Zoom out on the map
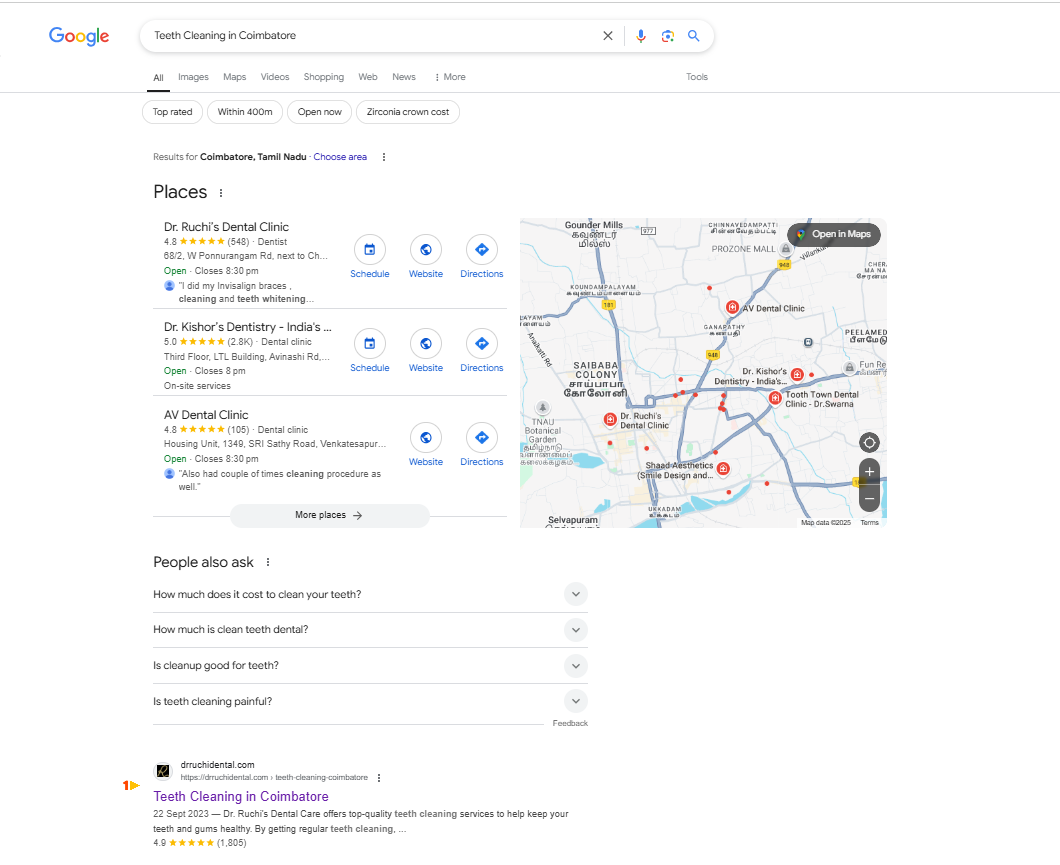Screen dimensions: 1060x865 [869, 497]
